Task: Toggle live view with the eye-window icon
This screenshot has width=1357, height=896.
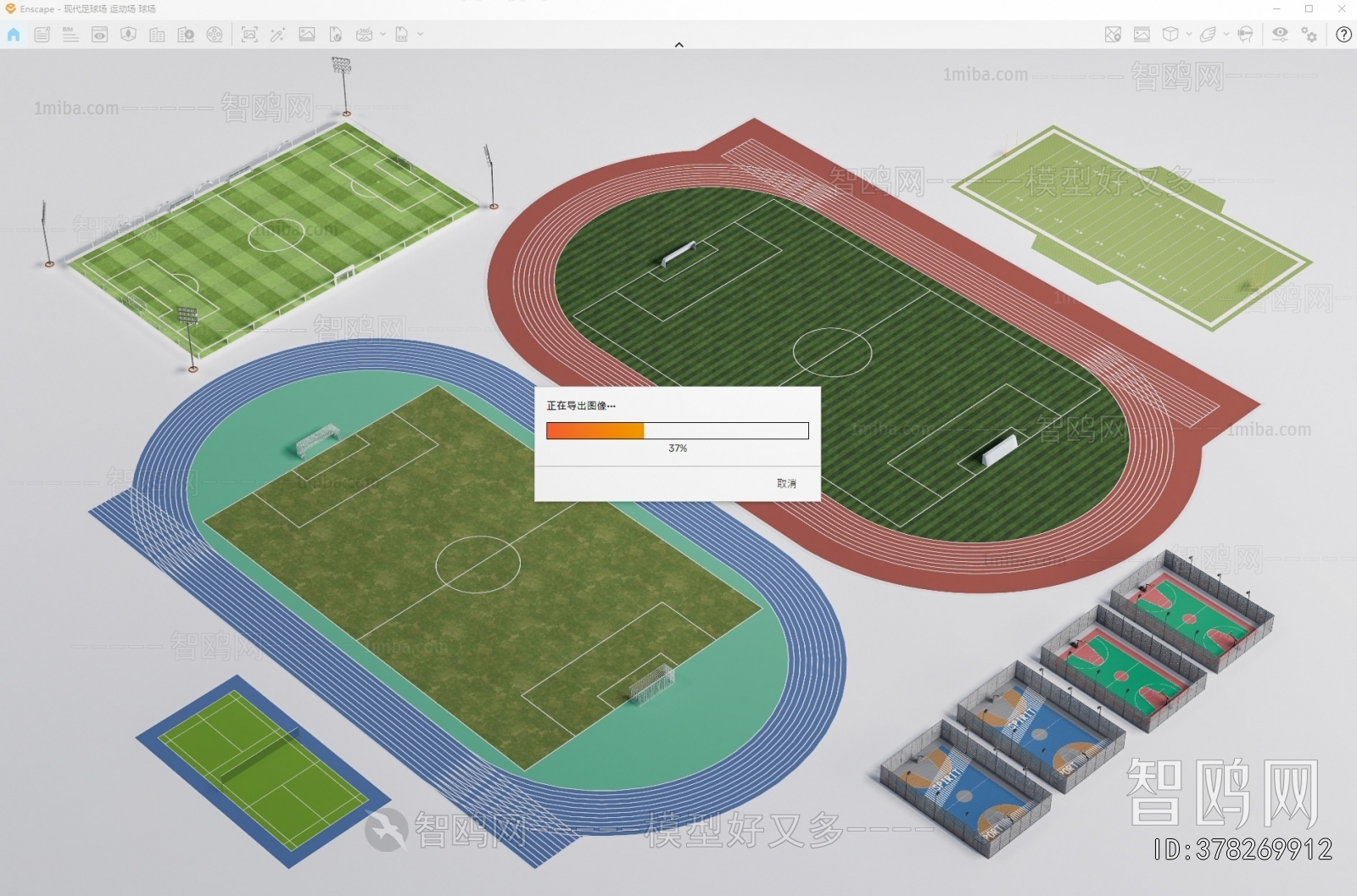Action: click(99, 34)
